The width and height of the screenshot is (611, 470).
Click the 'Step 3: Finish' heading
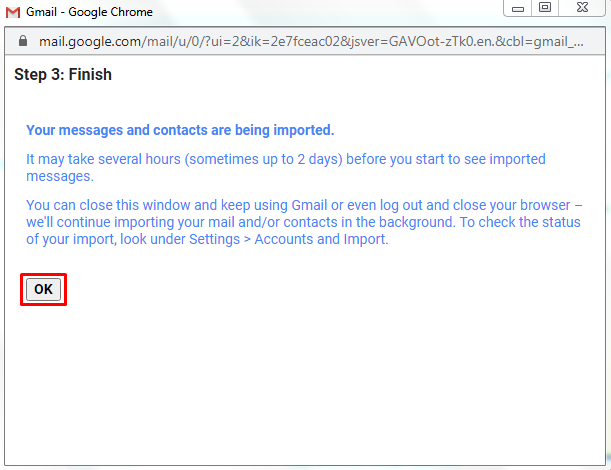tap(63, 74)
